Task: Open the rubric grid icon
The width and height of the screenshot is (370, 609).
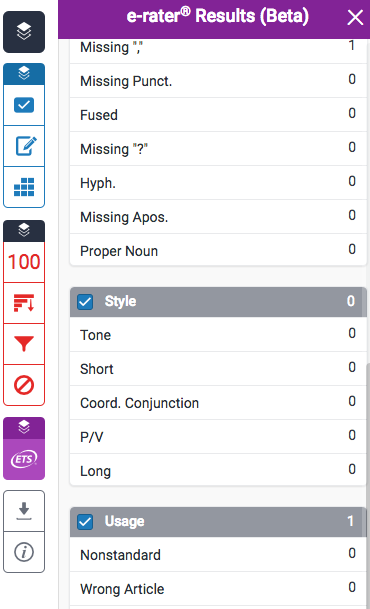Action: 24,187
